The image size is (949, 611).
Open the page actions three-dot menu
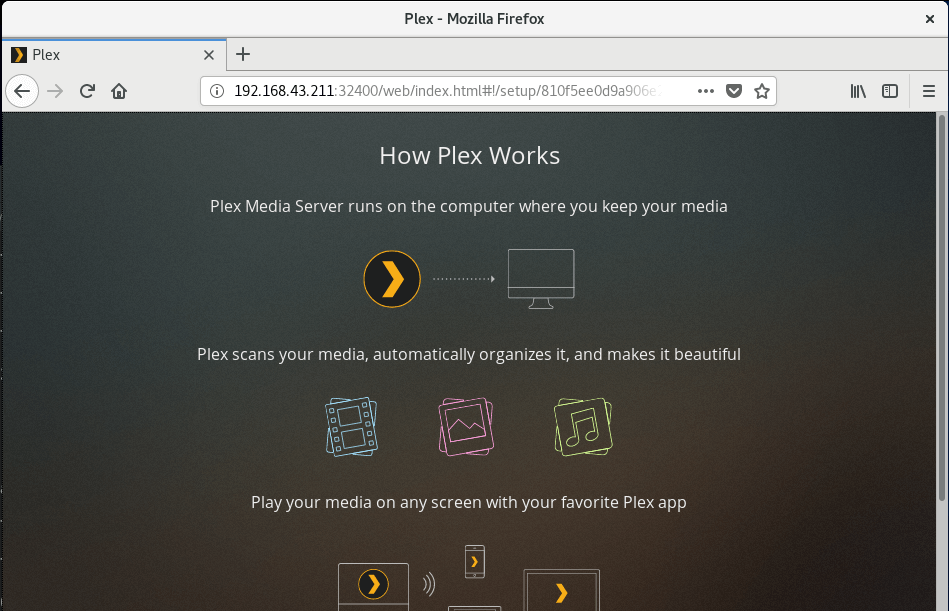[706, 91]
